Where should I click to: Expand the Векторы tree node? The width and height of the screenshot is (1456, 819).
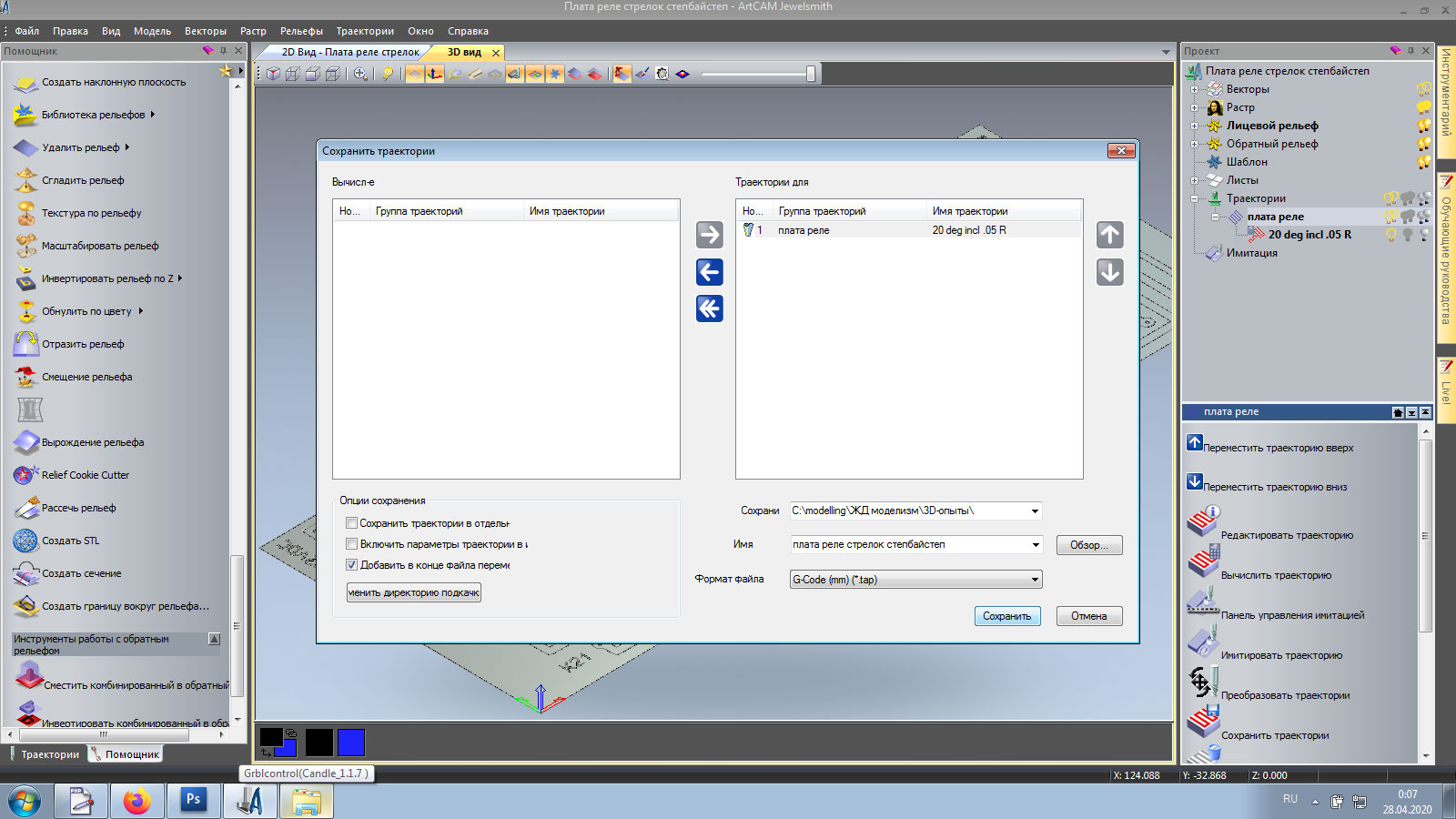[x=1194, y=89]
